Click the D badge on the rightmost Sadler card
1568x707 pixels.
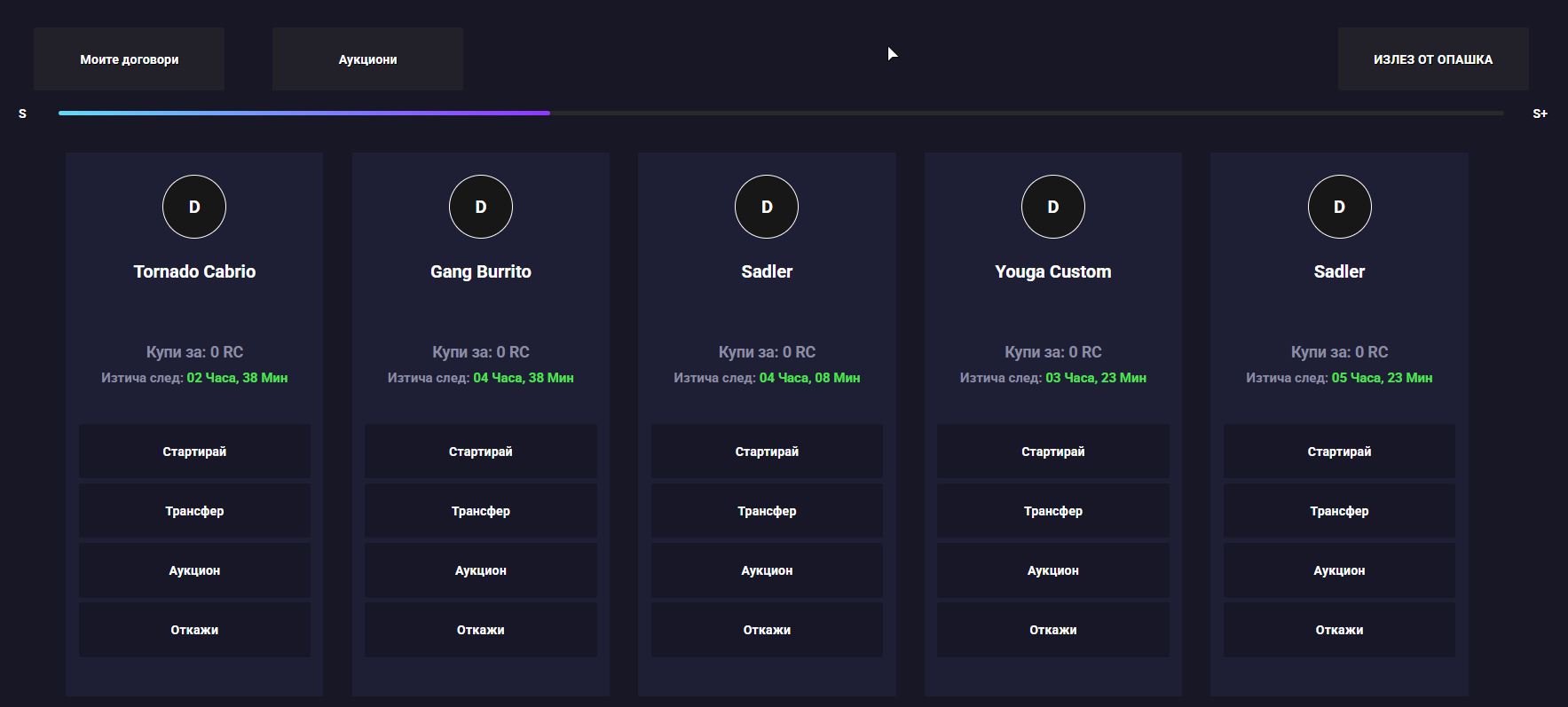click(1340, 207)
